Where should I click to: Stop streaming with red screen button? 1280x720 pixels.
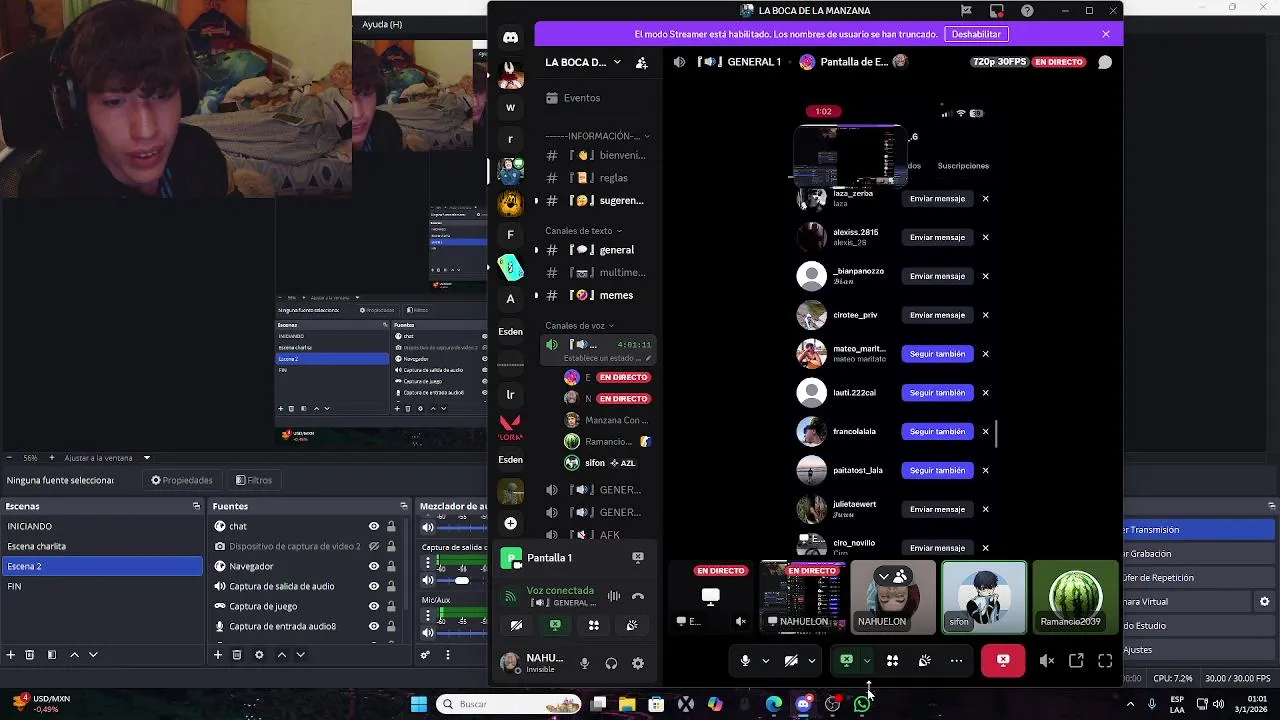click(x=1003, y=661)
